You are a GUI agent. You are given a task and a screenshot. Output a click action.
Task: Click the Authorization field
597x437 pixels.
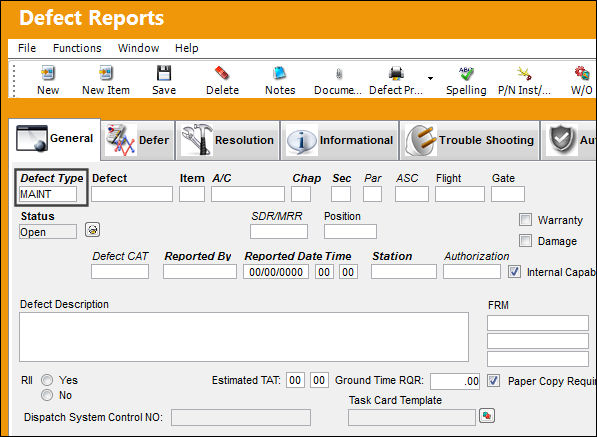pos(472,272)
